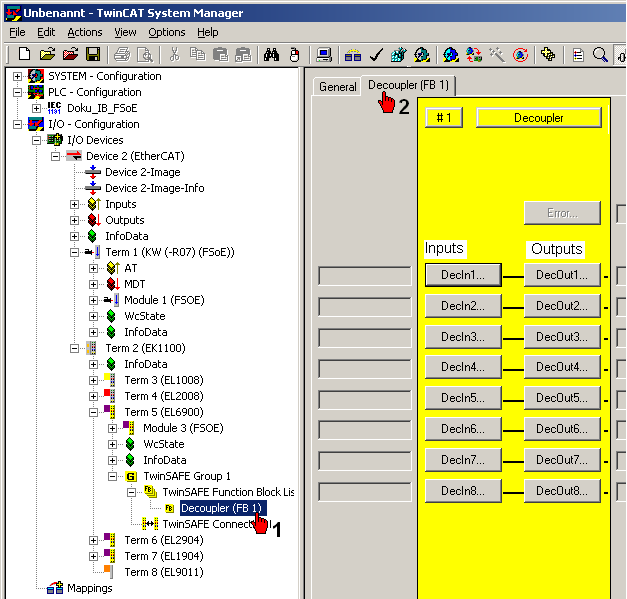Click the Find binoculars icon

click(x=272, y=54)
